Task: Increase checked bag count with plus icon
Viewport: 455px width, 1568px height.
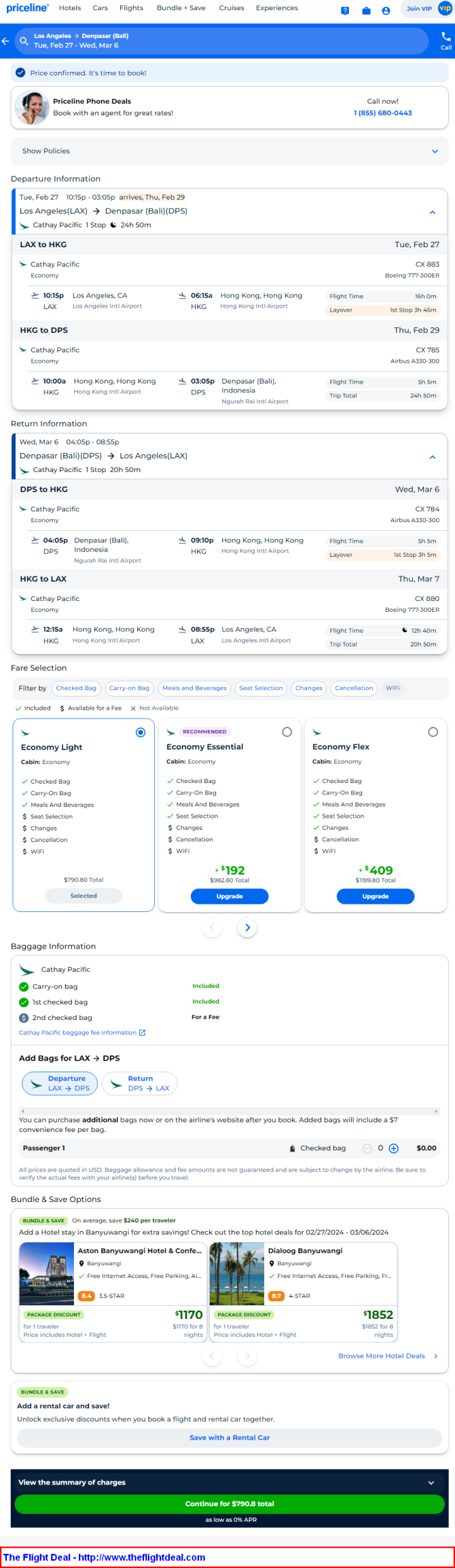Action: 394,1148
